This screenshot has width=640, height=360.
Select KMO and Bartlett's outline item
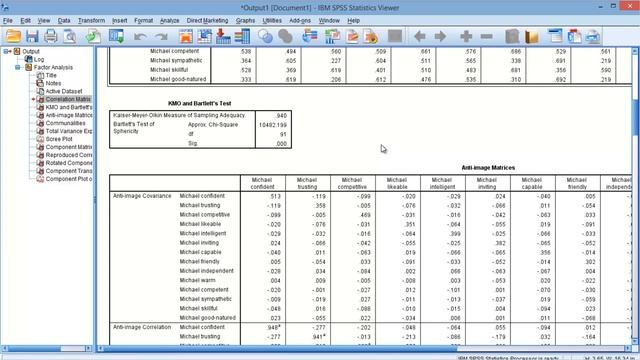coord(69,107)
